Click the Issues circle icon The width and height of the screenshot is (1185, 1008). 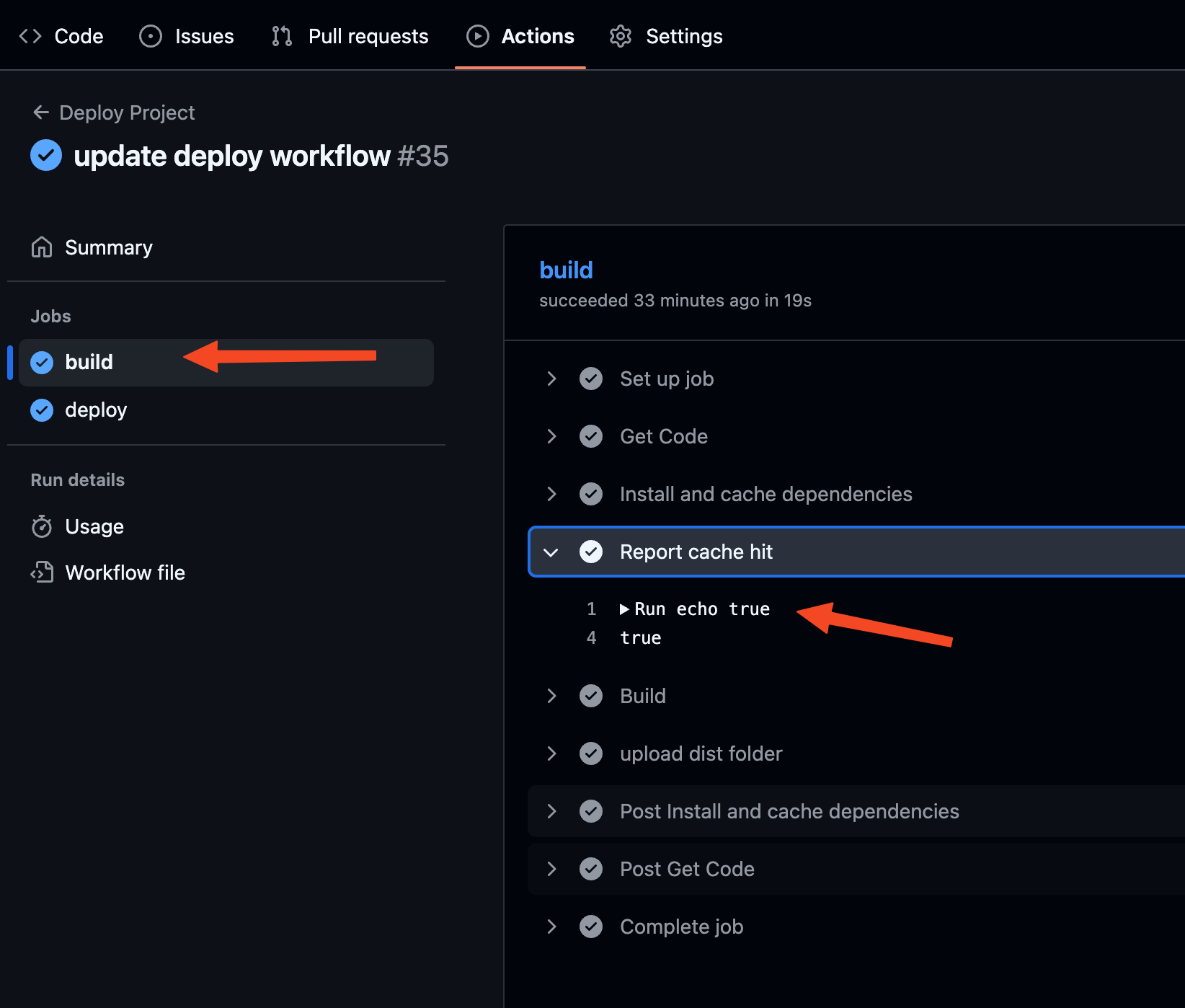[x=150, y=36]
